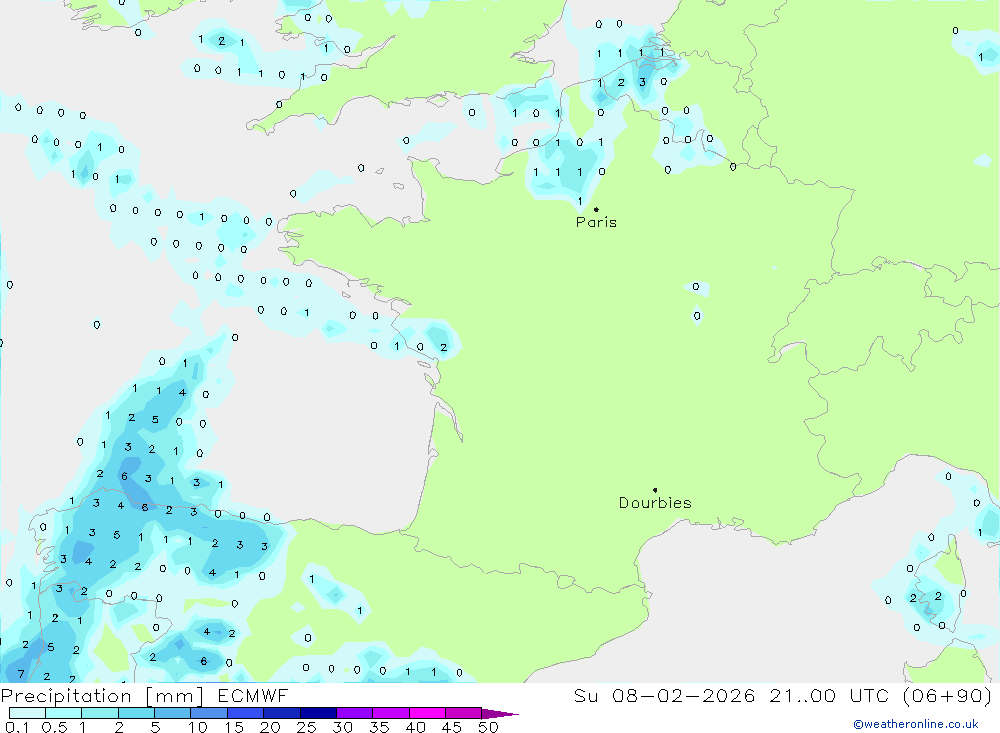Viewport: 1000px width, 733px height.
Task: Open the weatheronline.co.uk copyright link
Action: click(x=916, y=724)
